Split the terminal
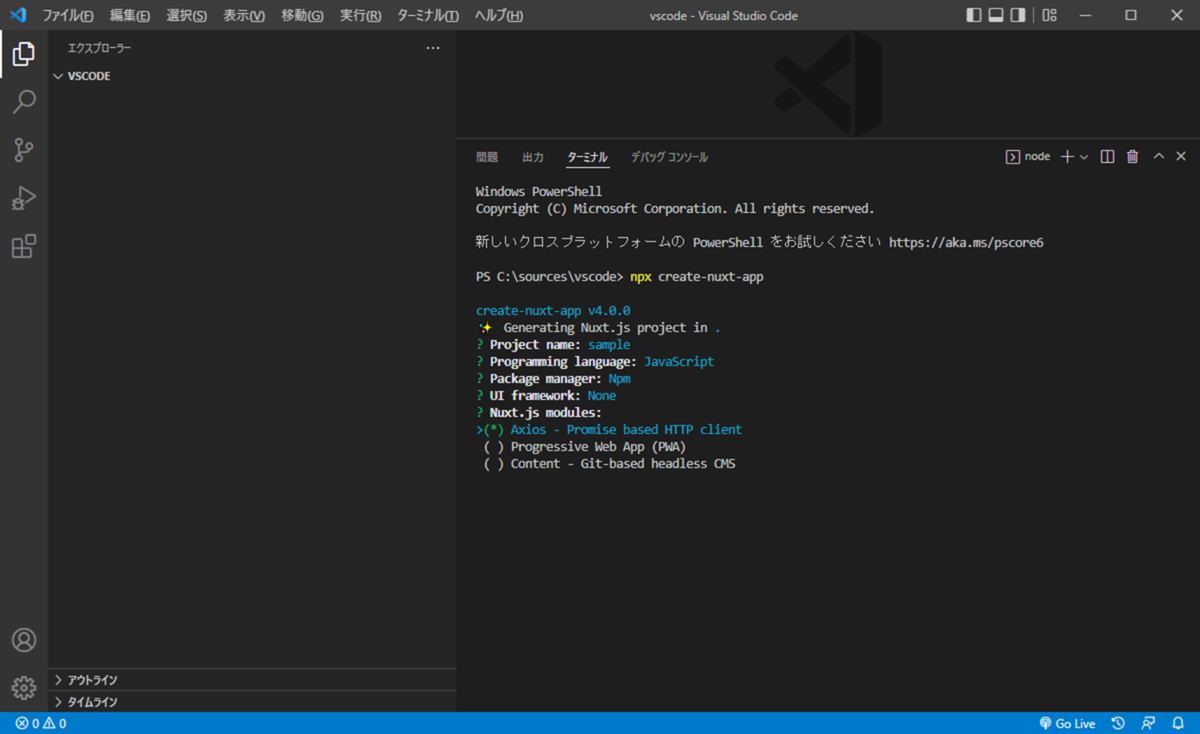Image resolution: width=1200 pixels, height=734 pixels. tap(1107, 157)
